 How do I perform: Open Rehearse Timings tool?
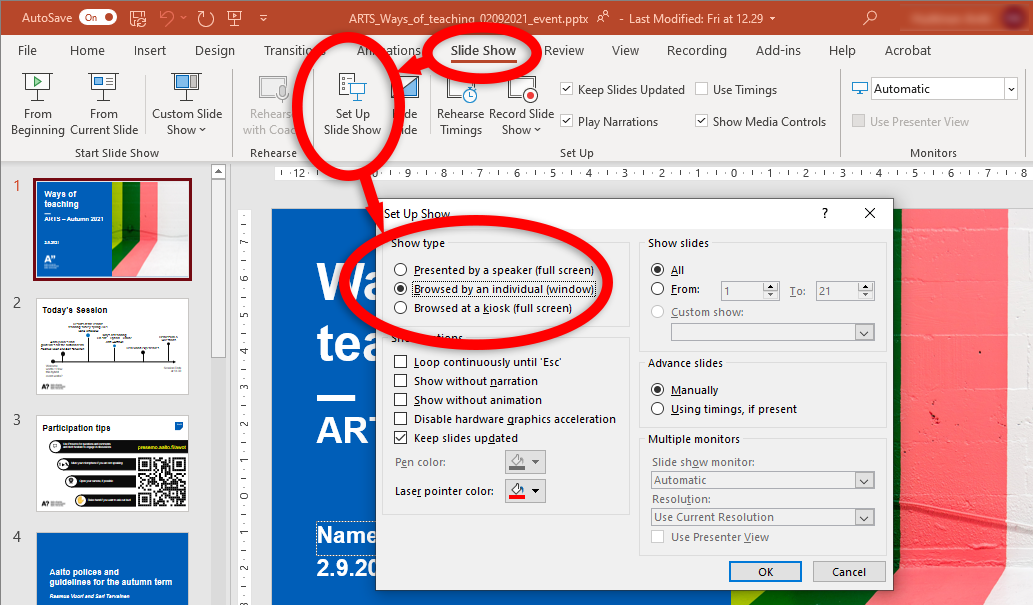(x=460, y=104)
